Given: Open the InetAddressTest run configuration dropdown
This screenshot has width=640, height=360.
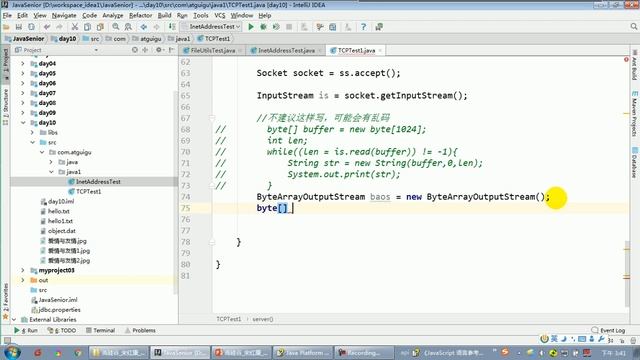Looking at the screenshot, I should (x=212, y=27).
